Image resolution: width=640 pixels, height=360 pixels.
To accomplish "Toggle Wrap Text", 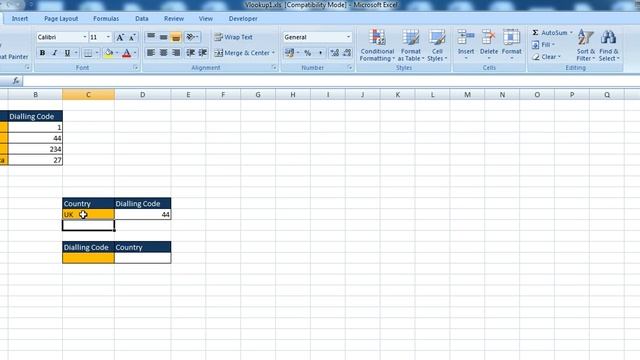I will pos(233,37).
